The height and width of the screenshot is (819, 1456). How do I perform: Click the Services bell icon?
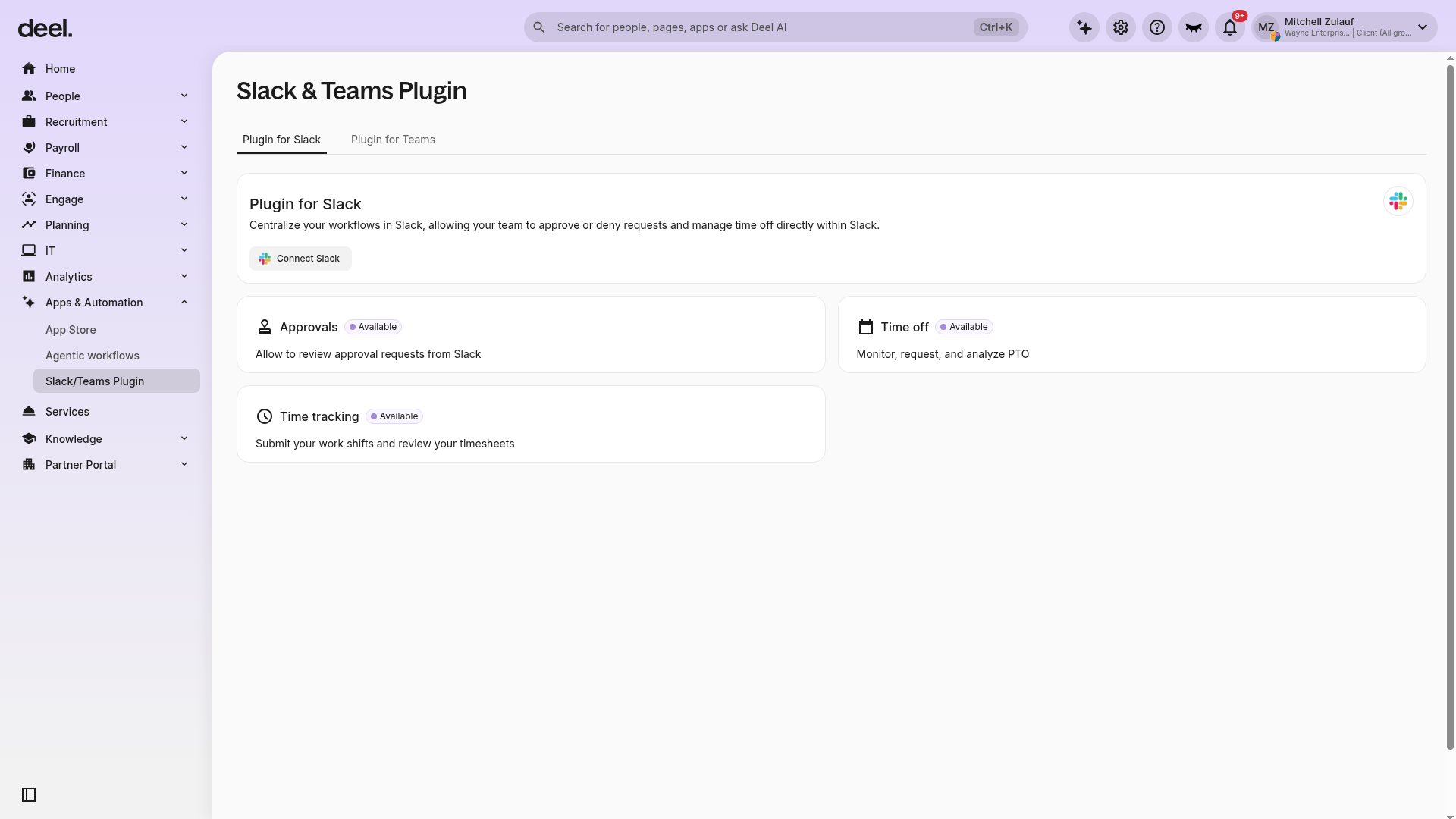pos(29,412)
